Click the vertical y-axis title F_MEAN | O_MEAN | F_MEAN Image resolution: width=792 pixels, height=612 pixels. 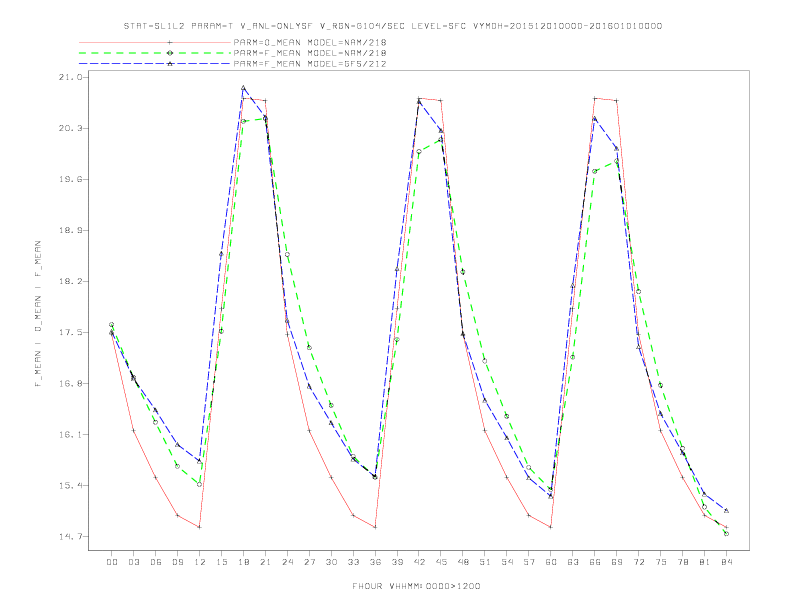[x=38, y=314]
